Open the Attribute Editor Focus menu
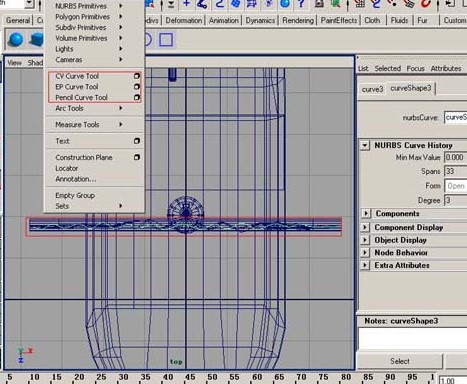 [415, 69]
